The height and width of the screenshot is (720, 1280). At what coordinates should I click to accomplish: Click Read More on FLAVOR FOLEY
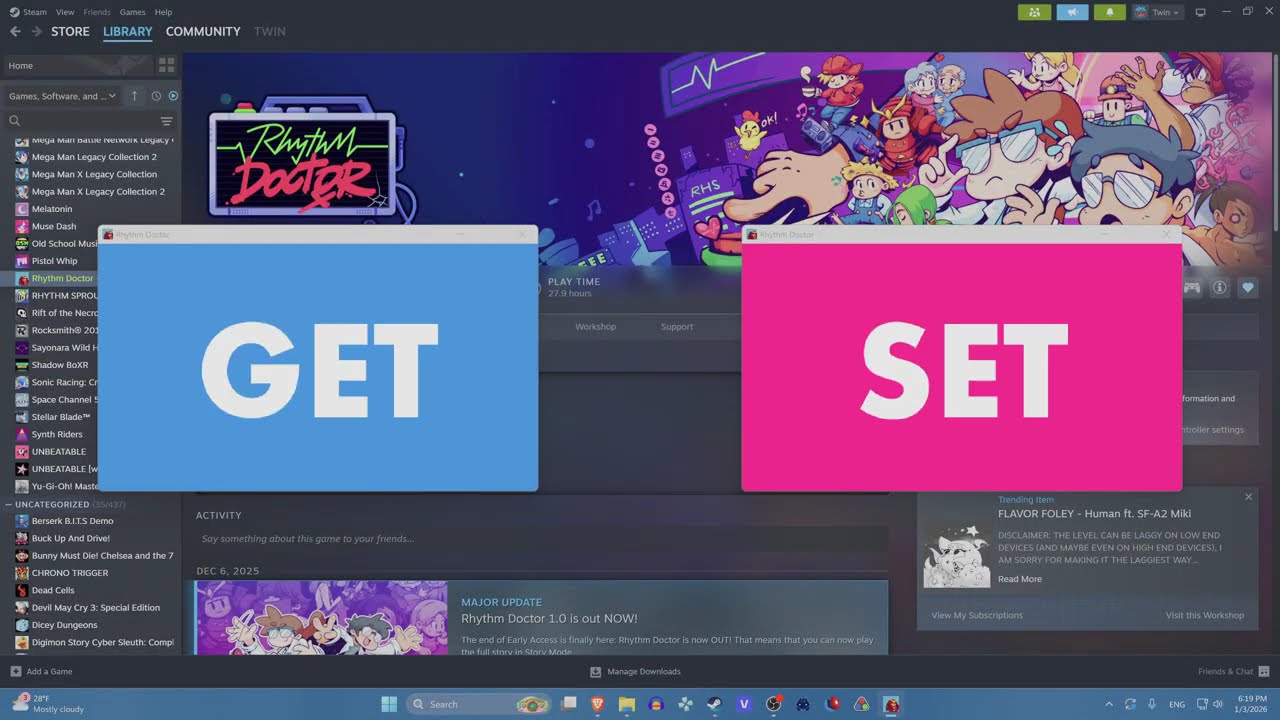point(1020,579)
